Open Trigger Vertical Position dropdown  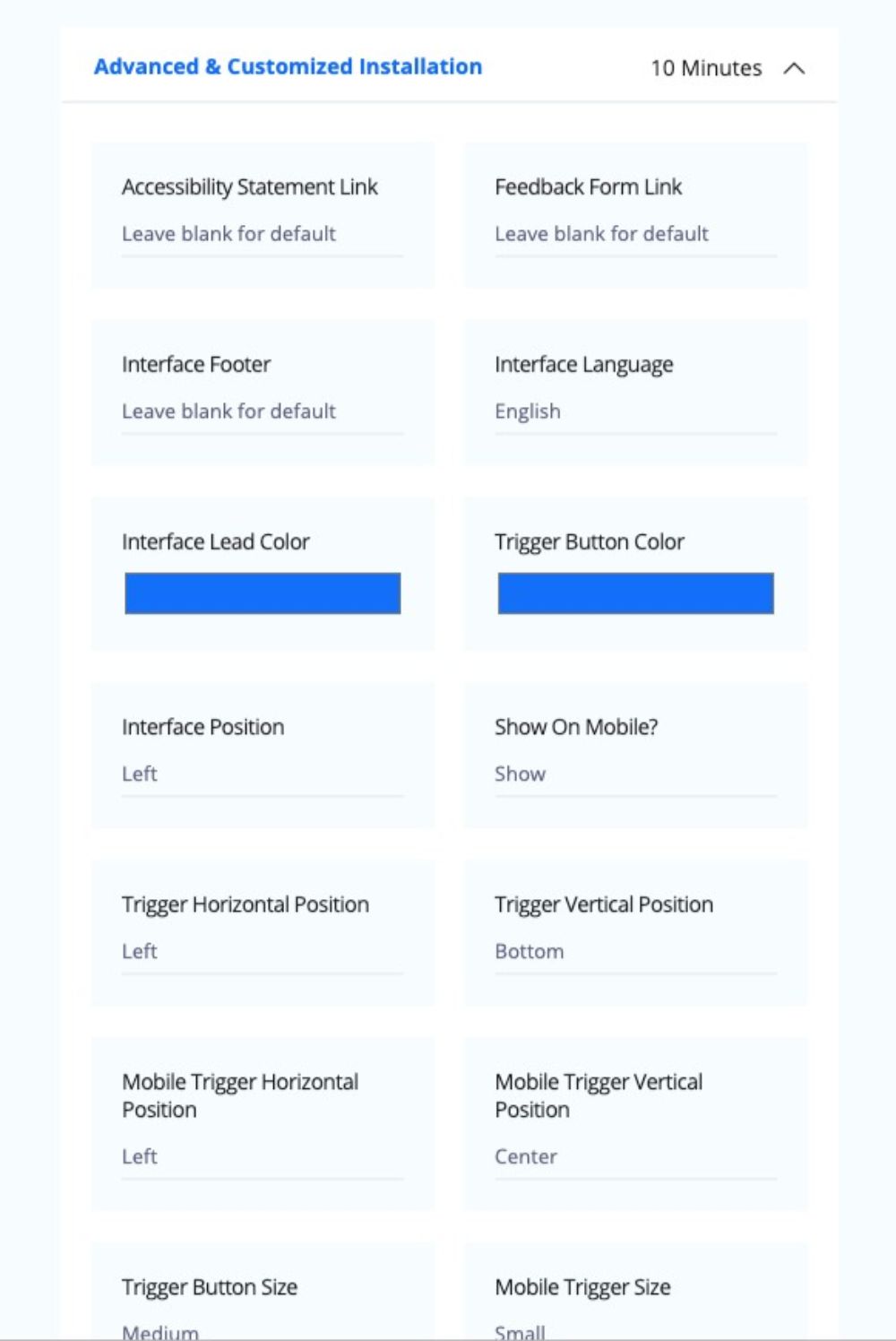(x=635, y=952)
